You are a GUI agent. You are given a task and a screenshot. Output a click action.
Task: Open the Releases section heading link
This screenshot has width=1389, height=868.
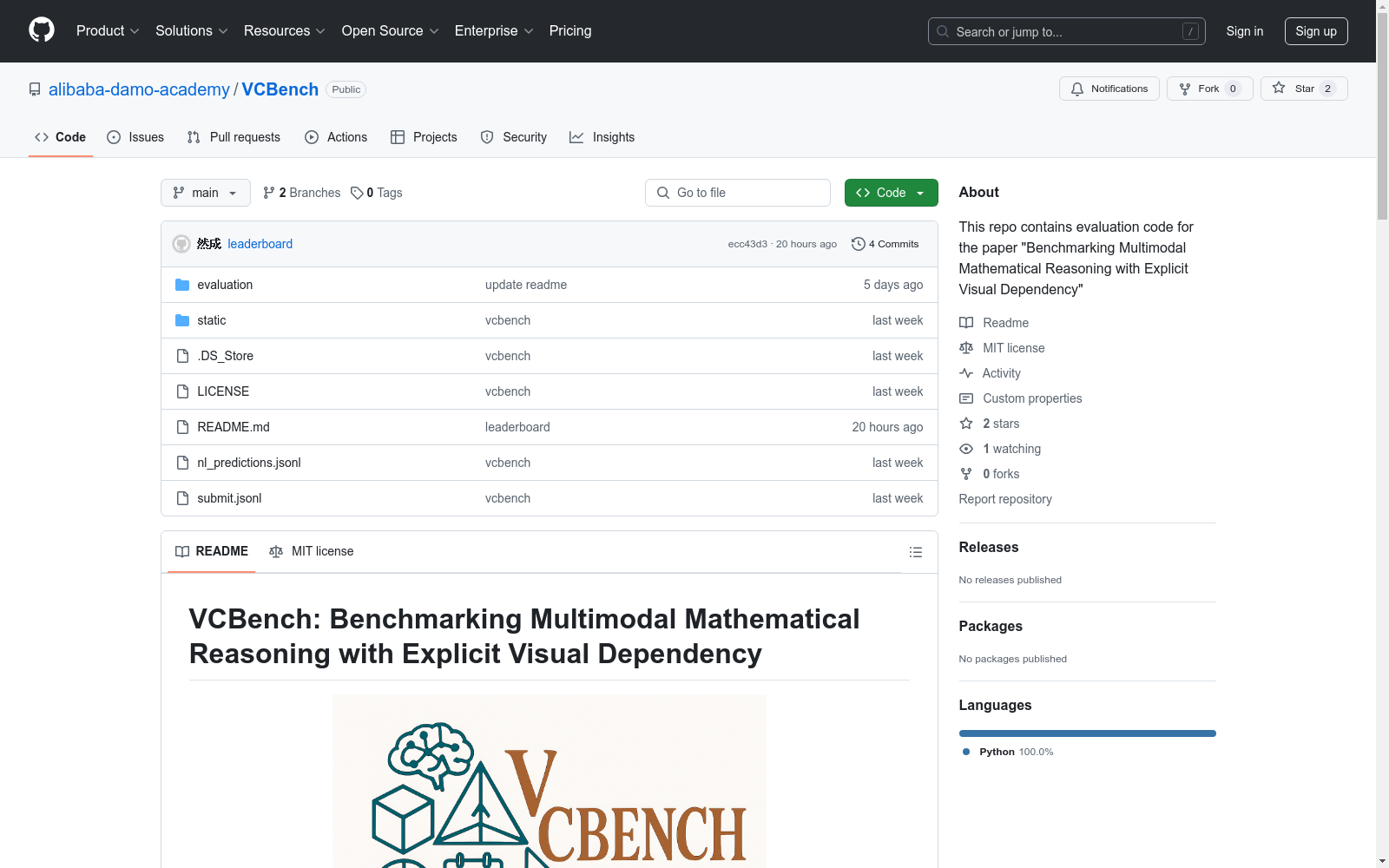point(989,547)
